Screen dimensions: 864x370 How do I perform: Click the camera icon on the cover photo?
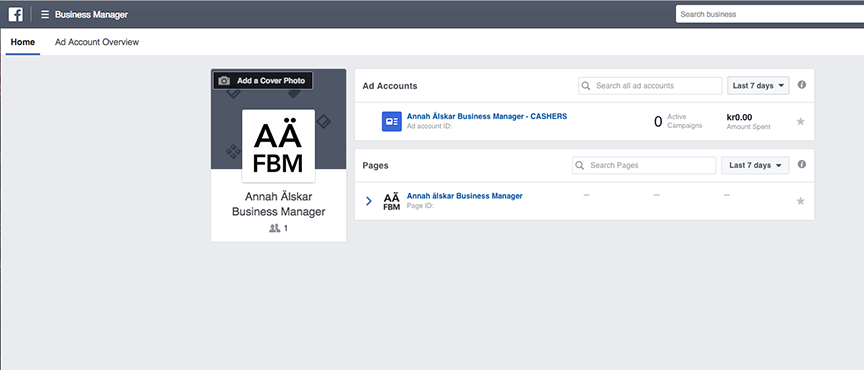224,81
